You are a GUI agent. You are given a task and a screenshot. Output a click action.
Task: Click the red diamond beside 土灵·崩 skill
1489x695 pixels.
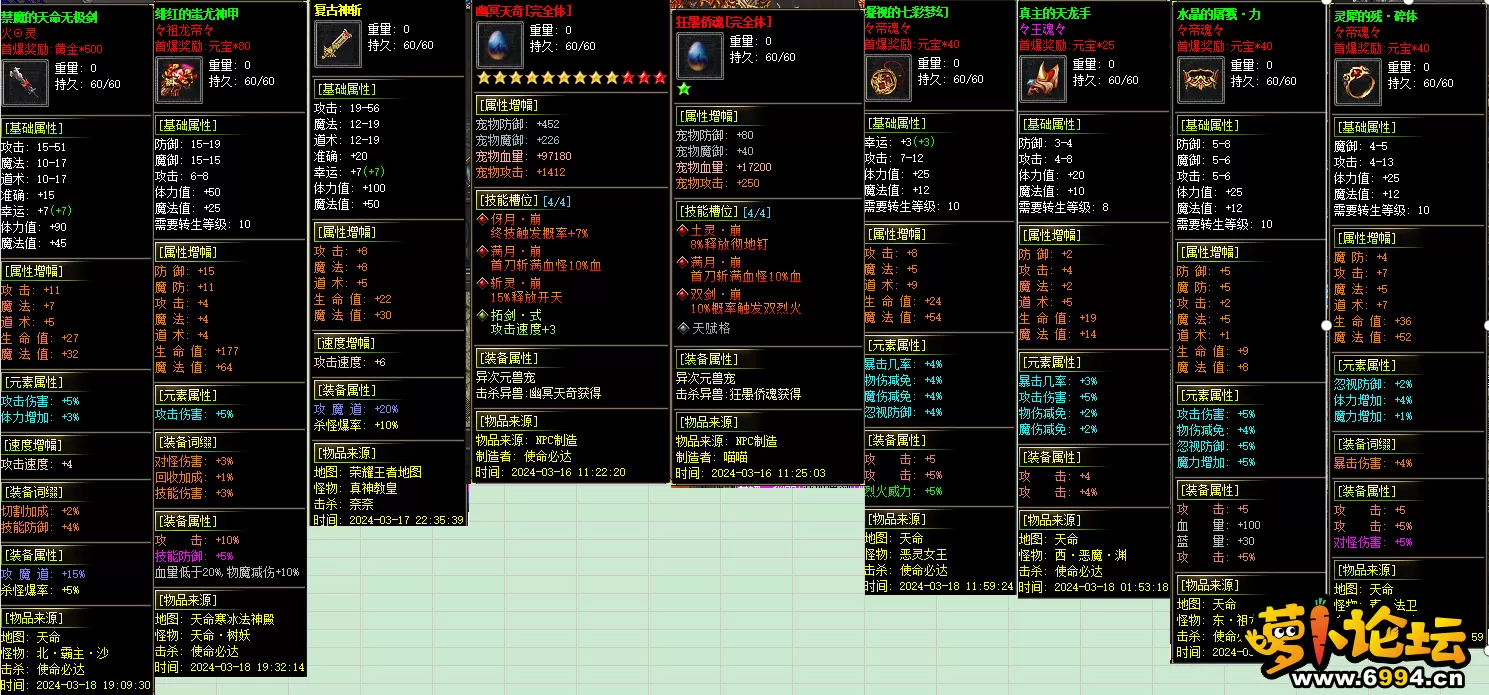[x=683, y=229]
